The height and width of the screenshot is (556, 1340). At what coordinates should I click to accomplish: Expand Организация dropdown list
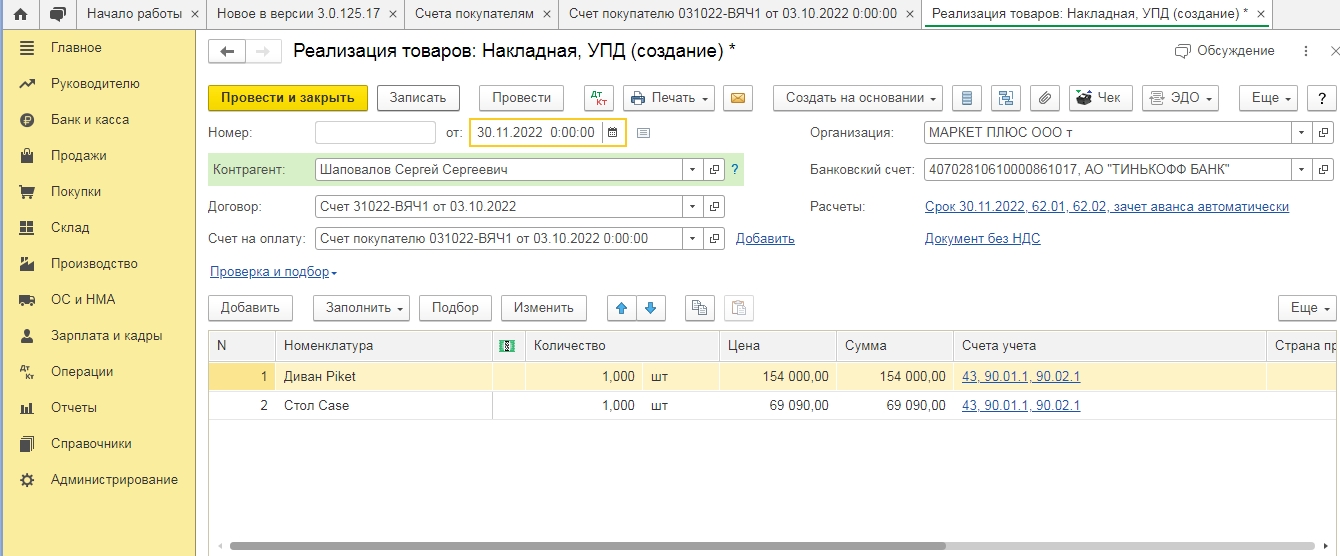[1301, 133]
